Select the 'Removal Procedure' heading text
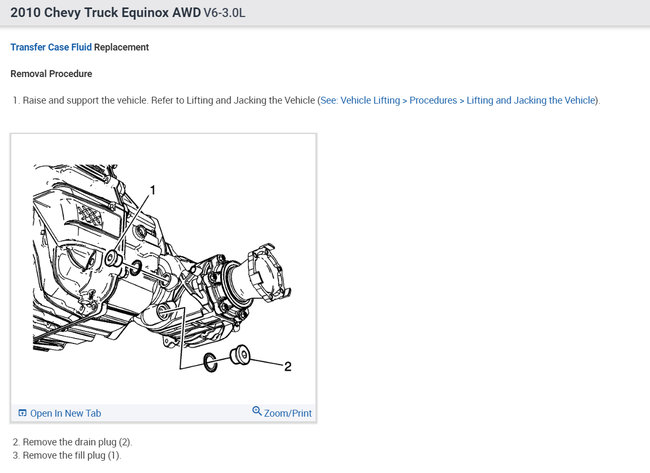Screen dimensions: 650x473 (x=51, y=74)
